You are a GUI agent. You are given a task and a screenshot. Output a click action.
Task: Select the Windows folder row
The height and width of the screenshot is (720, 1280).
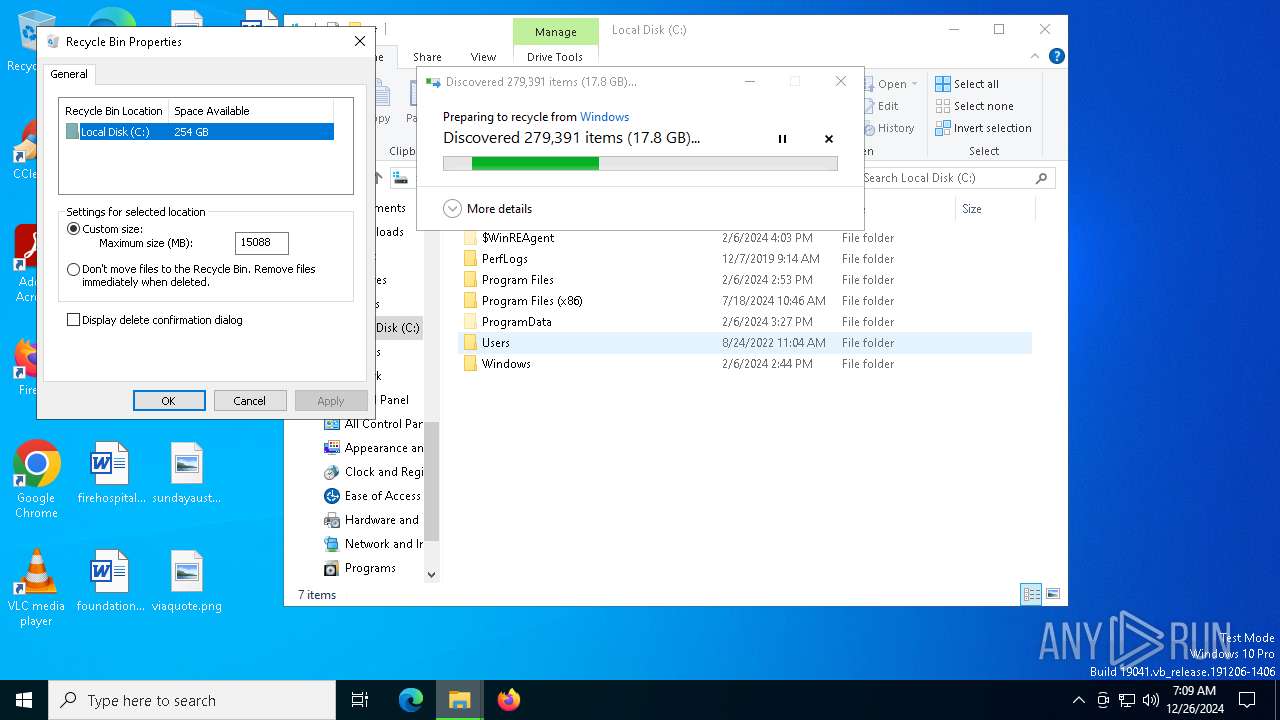point(745,364)
